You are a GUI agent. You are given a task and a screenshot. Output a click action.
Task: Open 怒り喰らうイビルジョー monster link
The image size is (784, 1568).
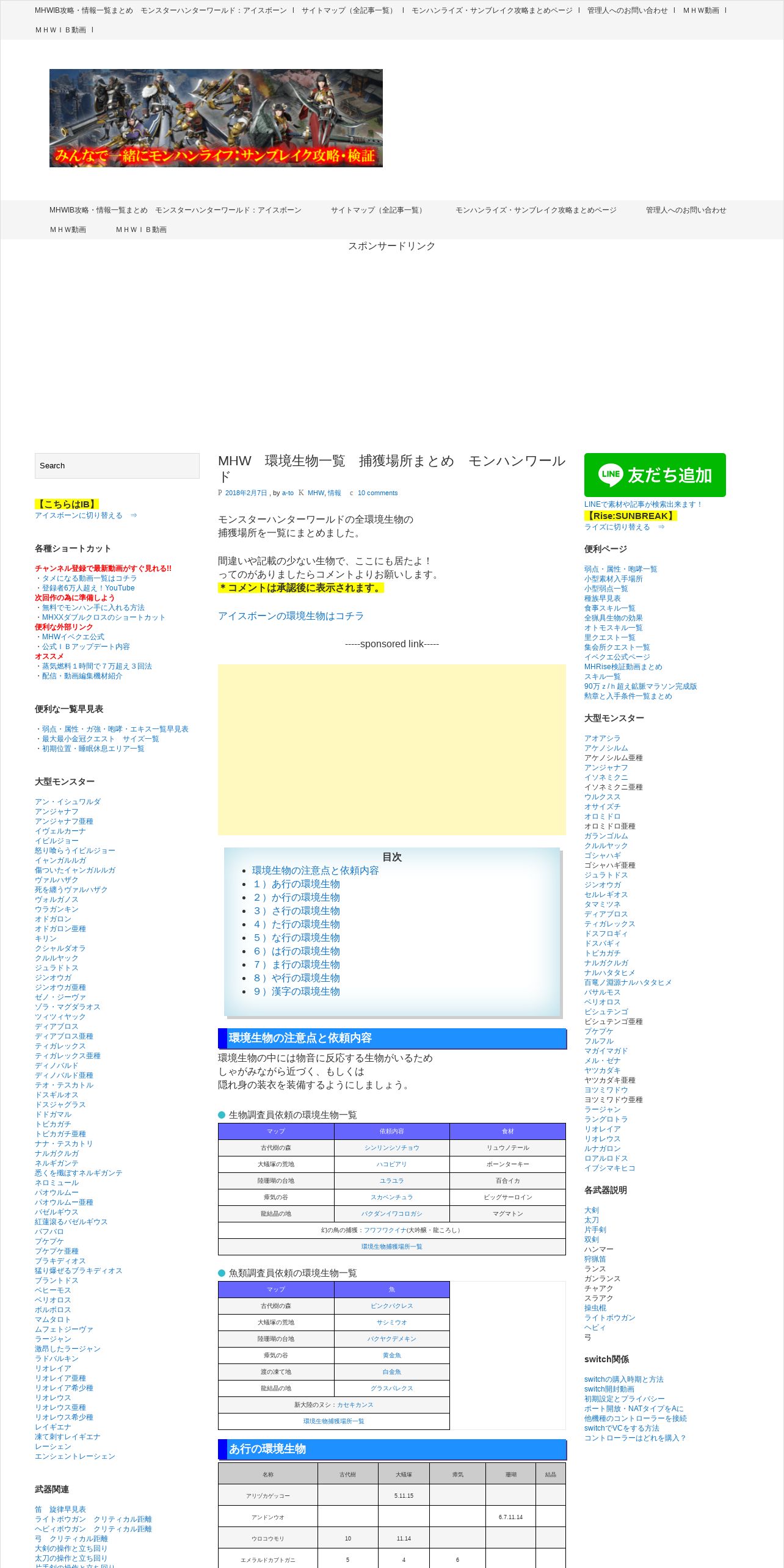pos(75,851)
